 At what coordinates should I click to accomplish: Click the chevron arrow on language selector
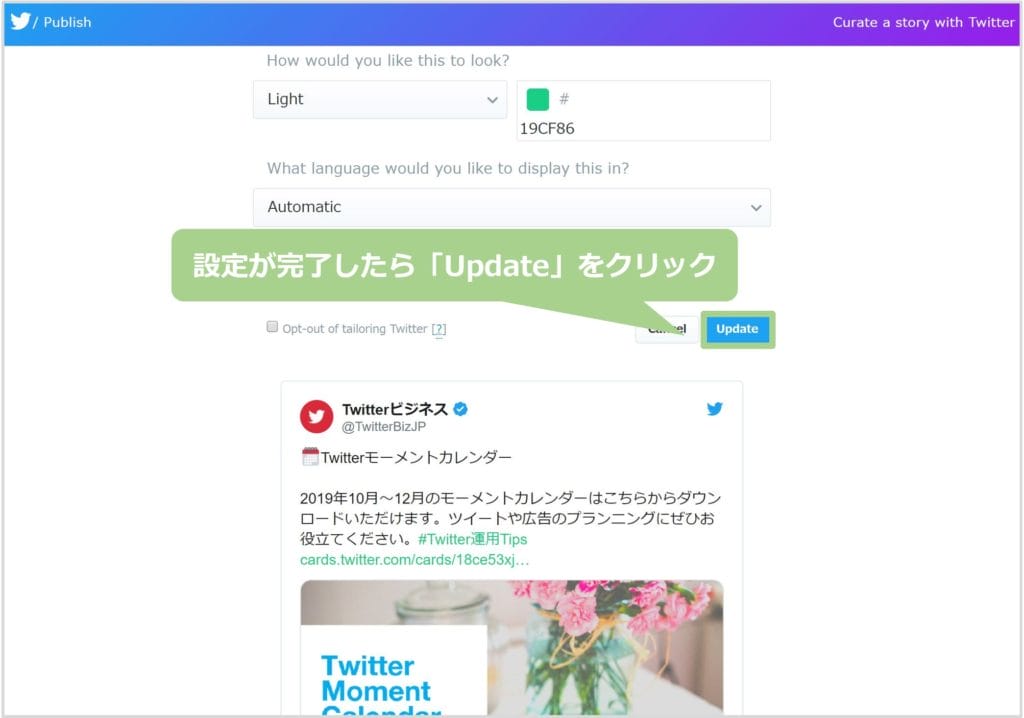pyautogui.click(x=756, y=208)
